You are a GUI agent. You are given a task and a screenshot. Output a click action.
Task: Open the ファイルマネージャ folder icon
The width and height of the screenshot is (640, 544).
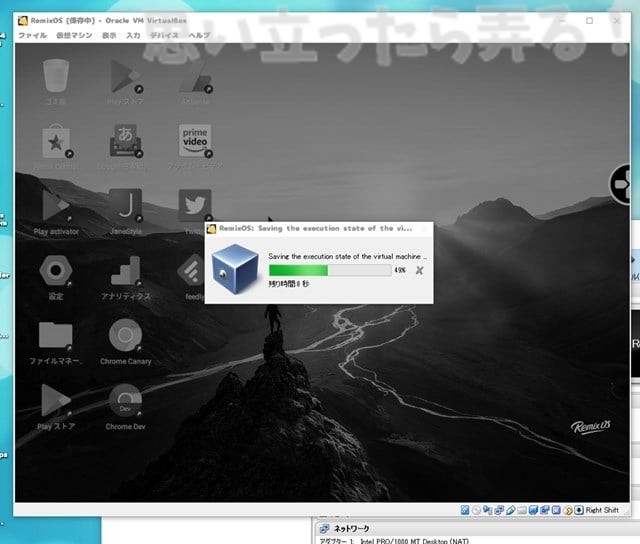click(x=56, y=335)
